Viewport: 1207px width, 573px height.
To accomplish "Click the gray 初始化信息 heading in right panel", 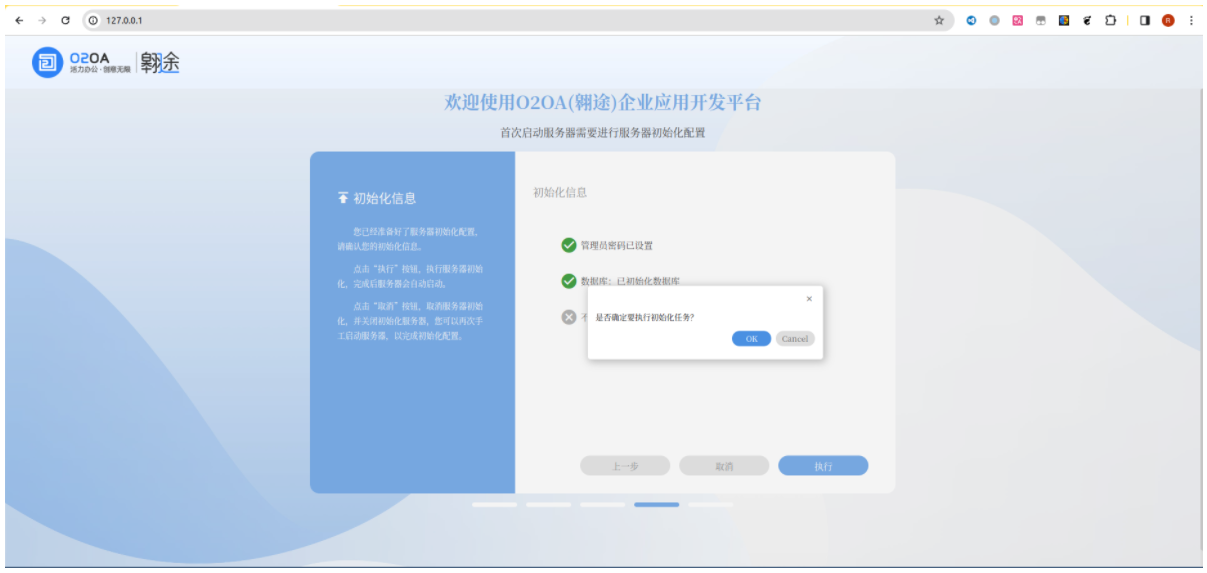I will coord(560,192).
